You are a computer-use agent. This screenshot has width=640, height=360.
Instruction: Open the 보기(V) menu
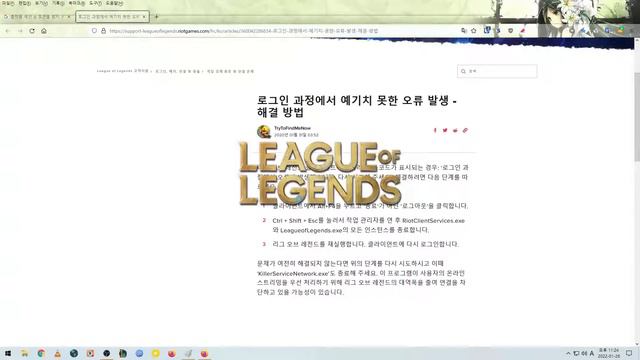pos(41,3)
